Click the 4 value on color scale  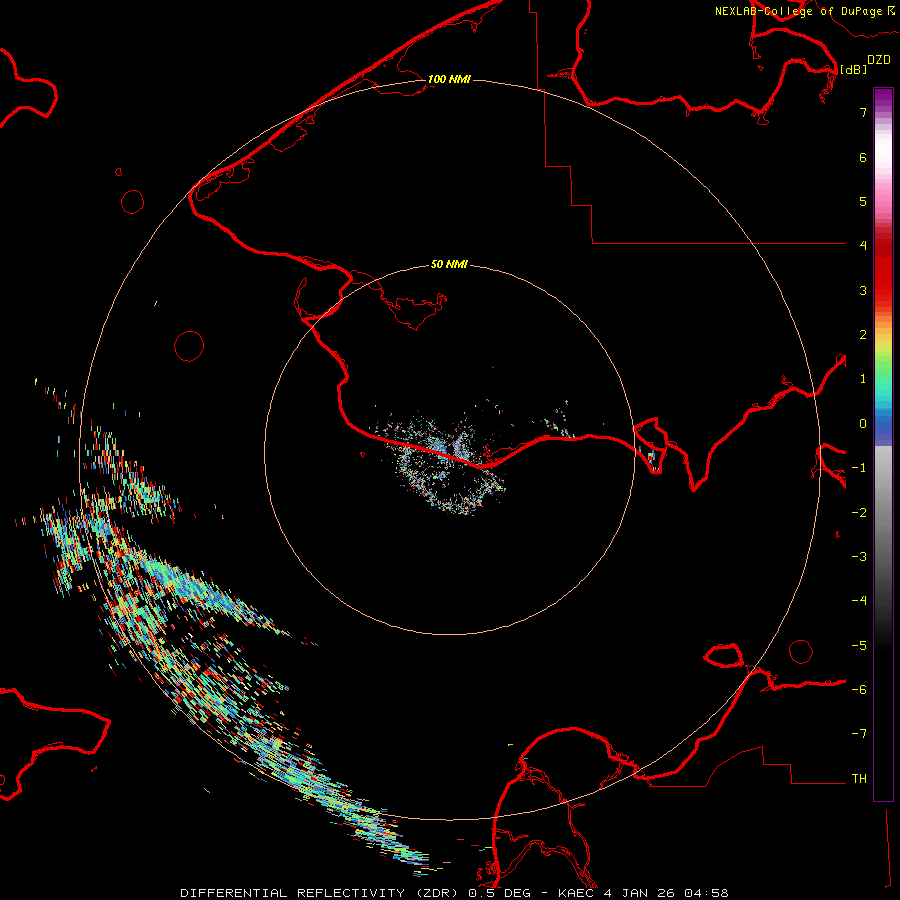click(x=863, y=246)
